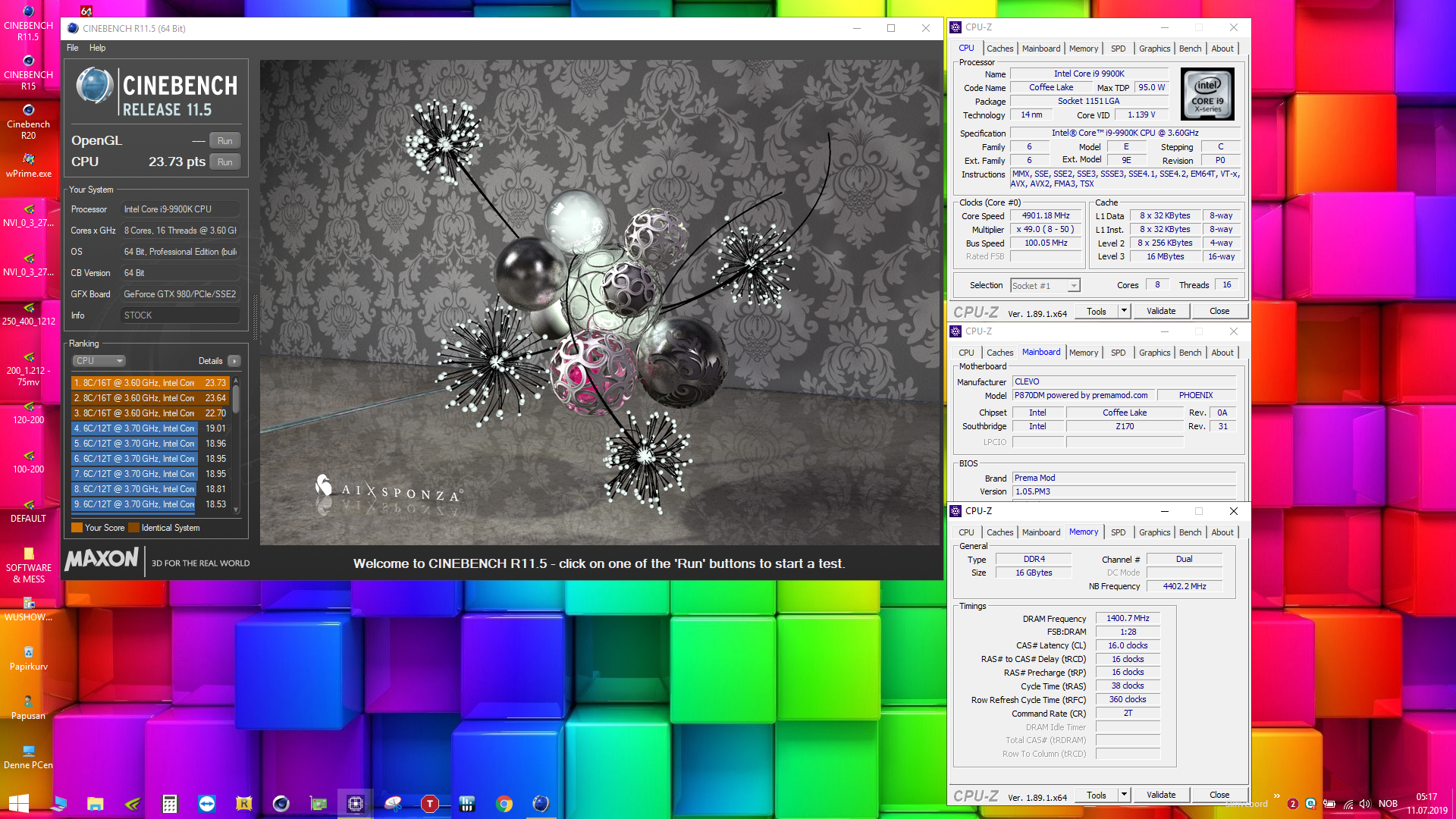
Task: Open the Papusan desktop icon
Action: click(x=28, y=708)
